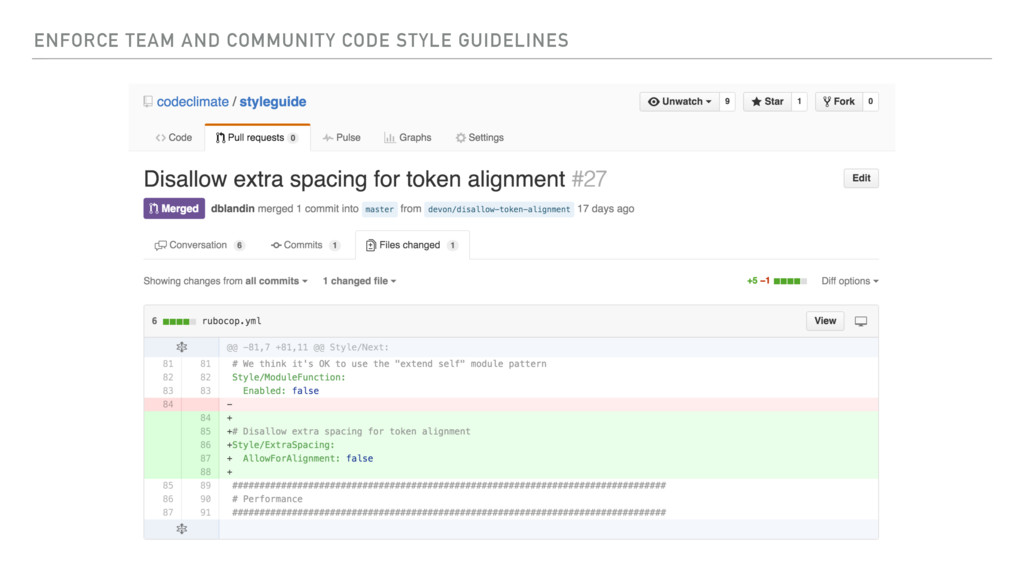Click the fork icon in Fork button

pos(827,101)
